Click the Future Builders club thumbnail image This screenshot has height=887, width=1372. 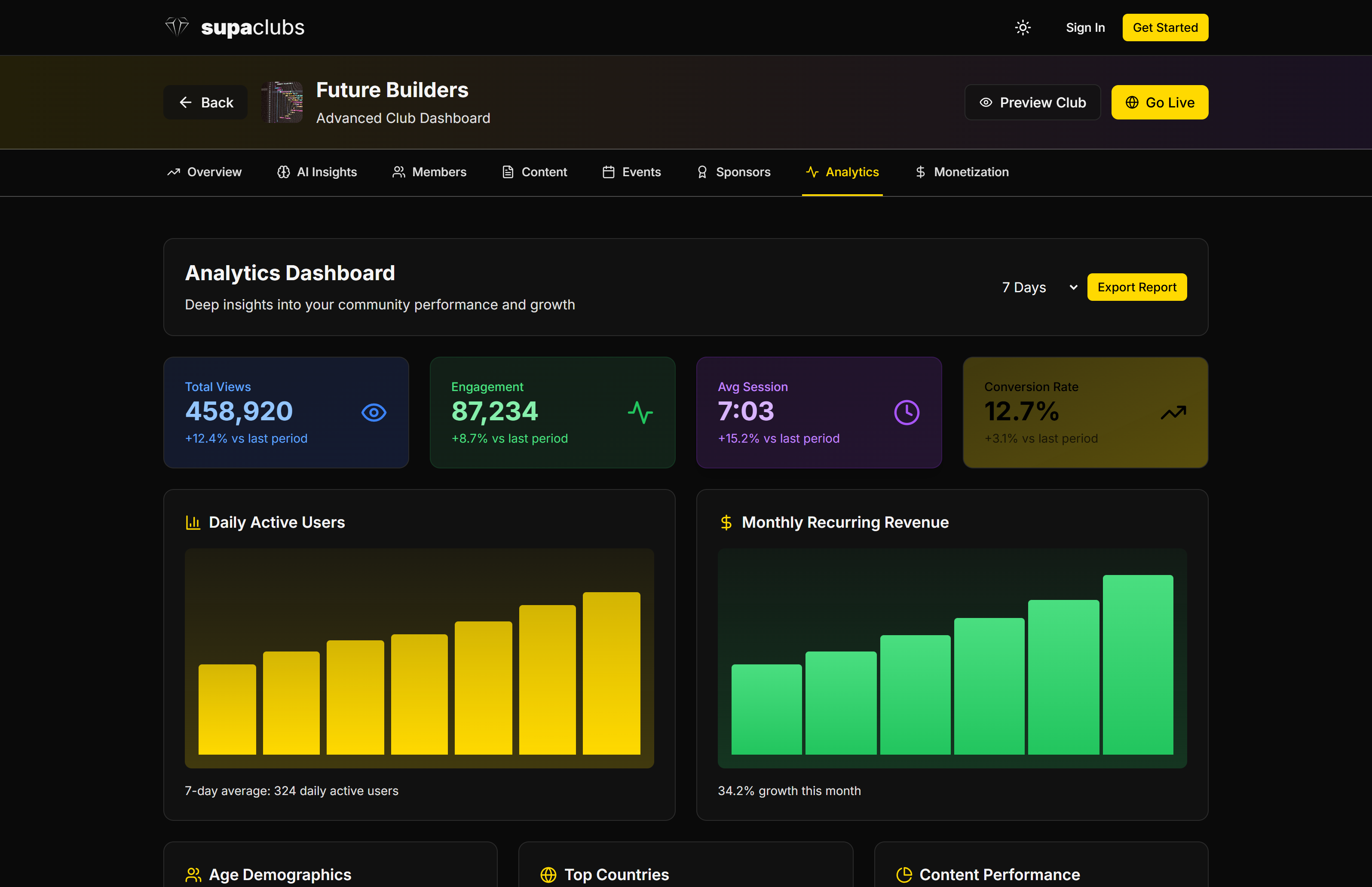click(282, 103)
